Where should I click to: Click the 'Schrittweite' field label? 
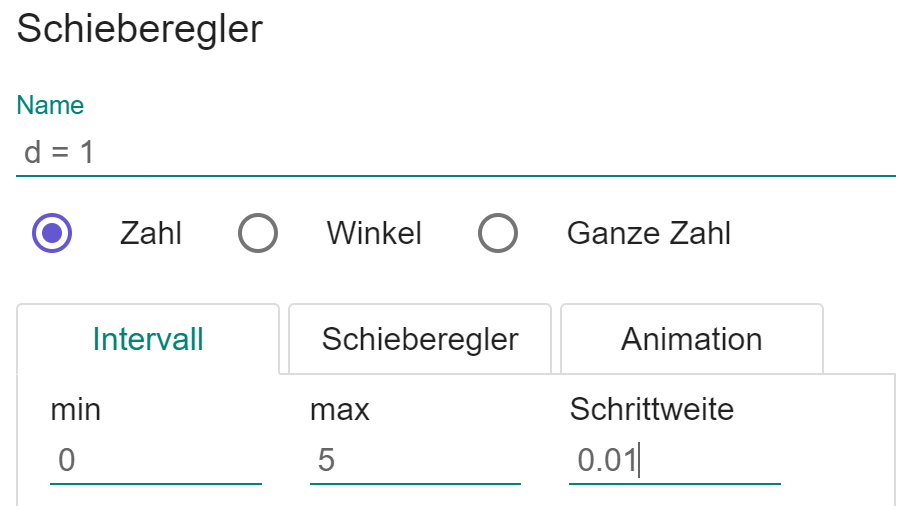coord(652,409)
